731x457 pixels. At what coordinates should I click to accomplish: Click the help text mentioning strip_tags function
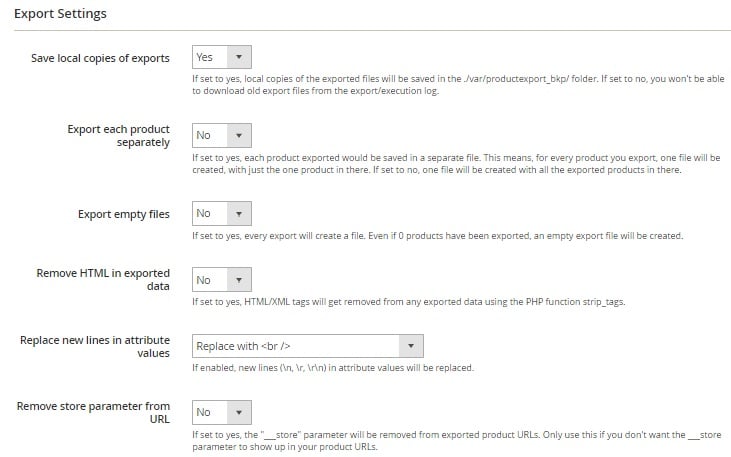[x=408, y=302]
